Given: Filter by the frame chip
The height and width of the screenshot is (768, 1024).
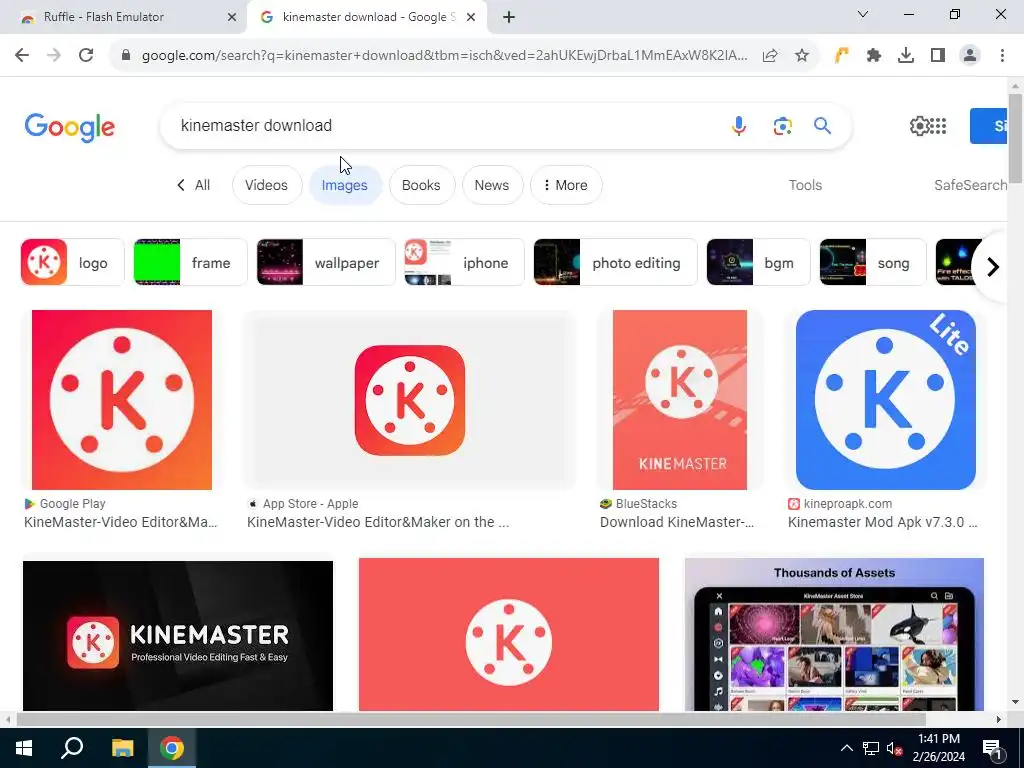Looking at the screenshot, I should pyautogui.click(x=190, y=263).
